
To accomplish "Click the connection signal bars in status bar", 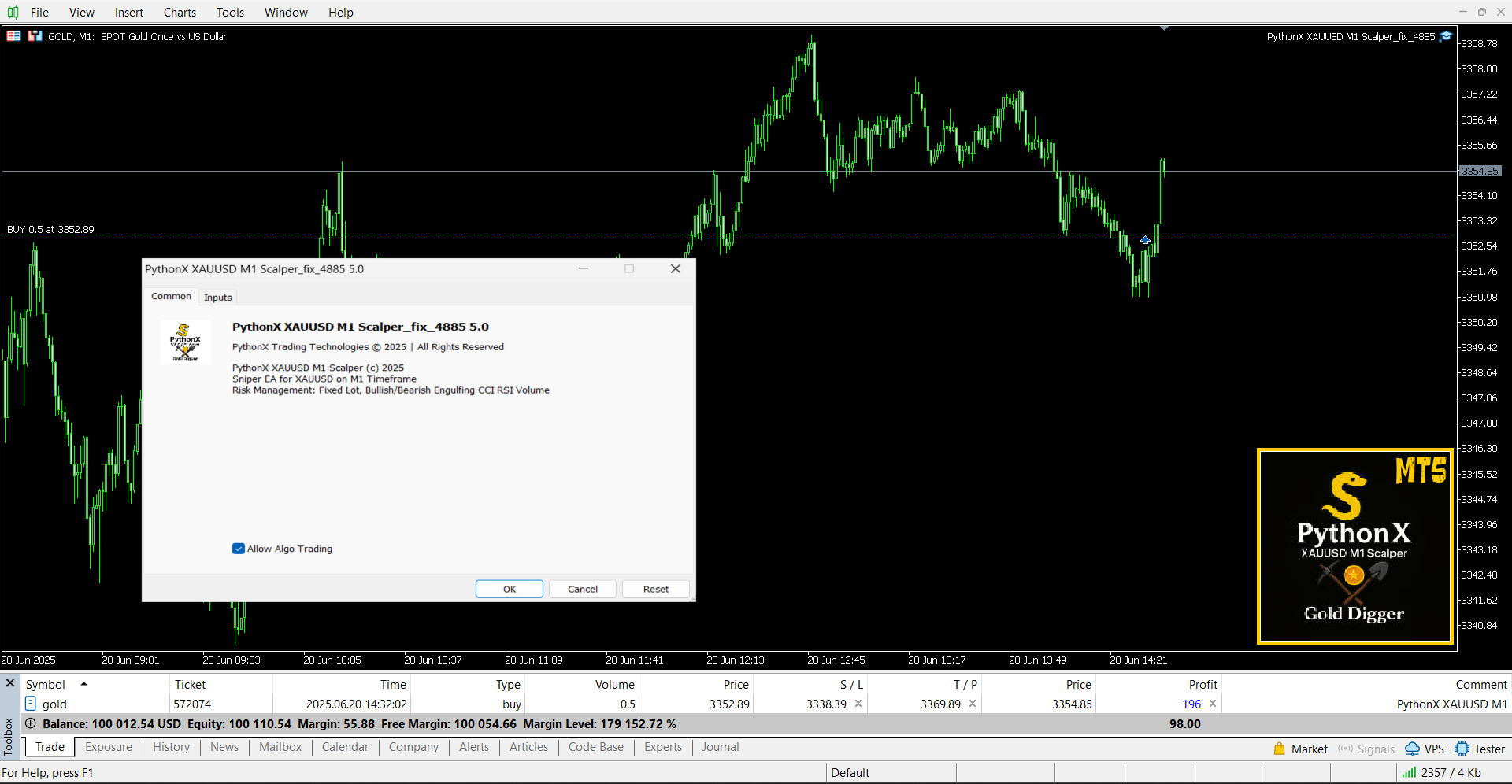I will click(1409, 772).
